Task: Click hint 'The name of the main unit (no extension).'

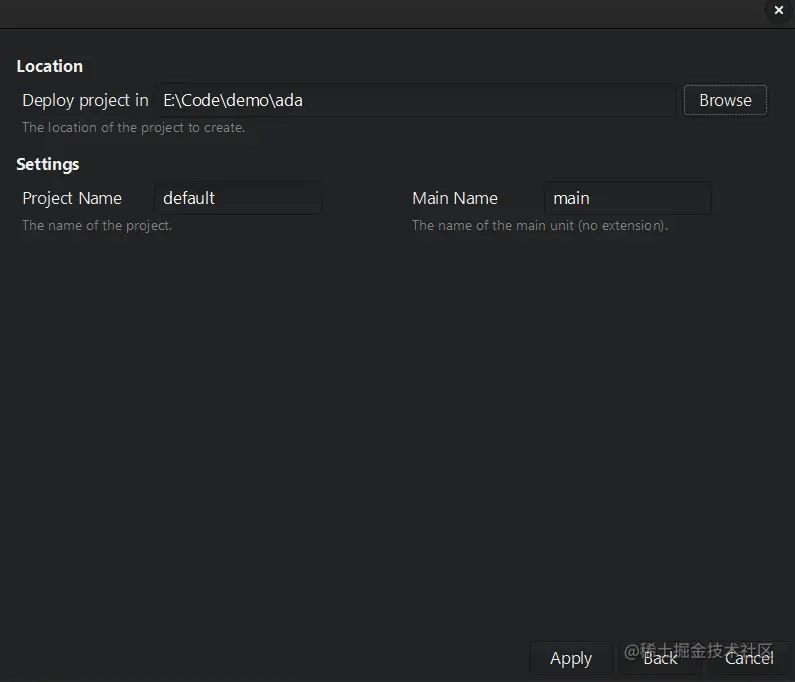Action: (x=540, y=225)
